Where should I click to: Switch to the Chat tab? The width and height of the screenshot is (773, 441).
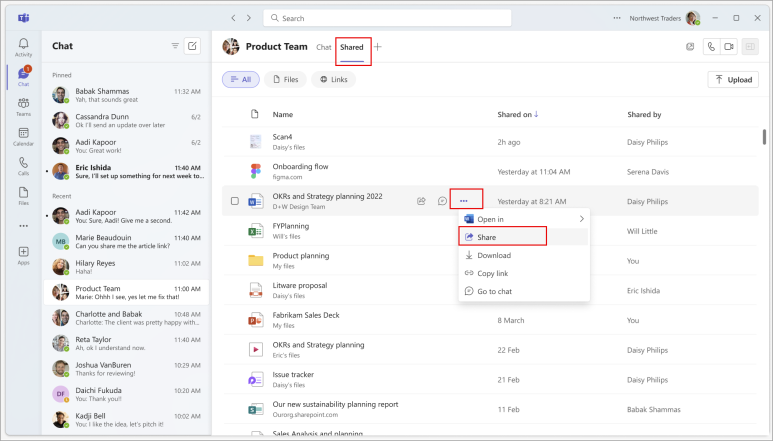(x=323, y=47)
